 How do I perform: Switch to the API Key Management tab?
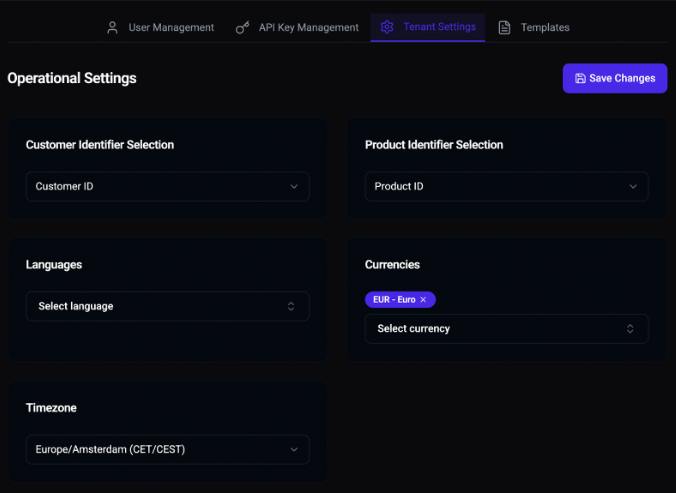pyautogui.click(x=308, y=27)
